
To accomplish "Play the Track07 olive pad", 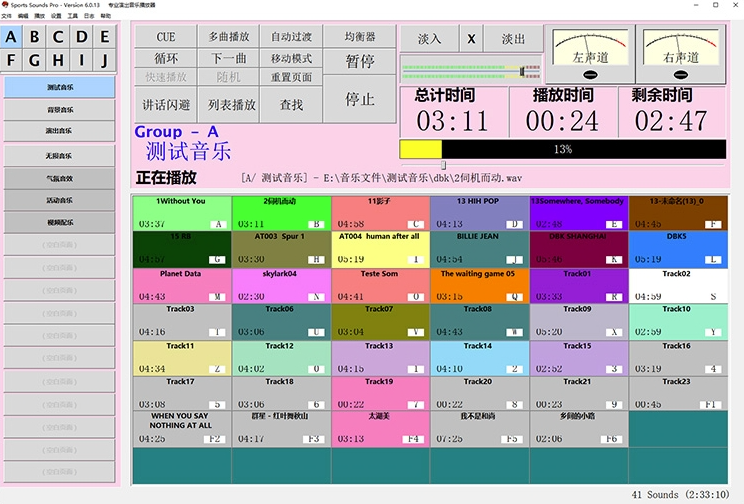I will tap(381, 322).
